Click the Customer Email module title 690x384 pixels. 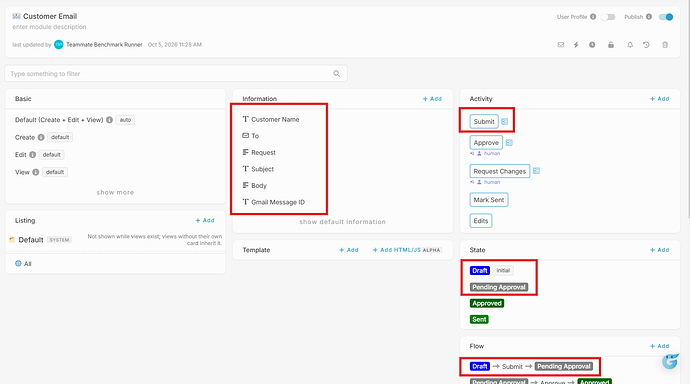[x=50, y=16]
